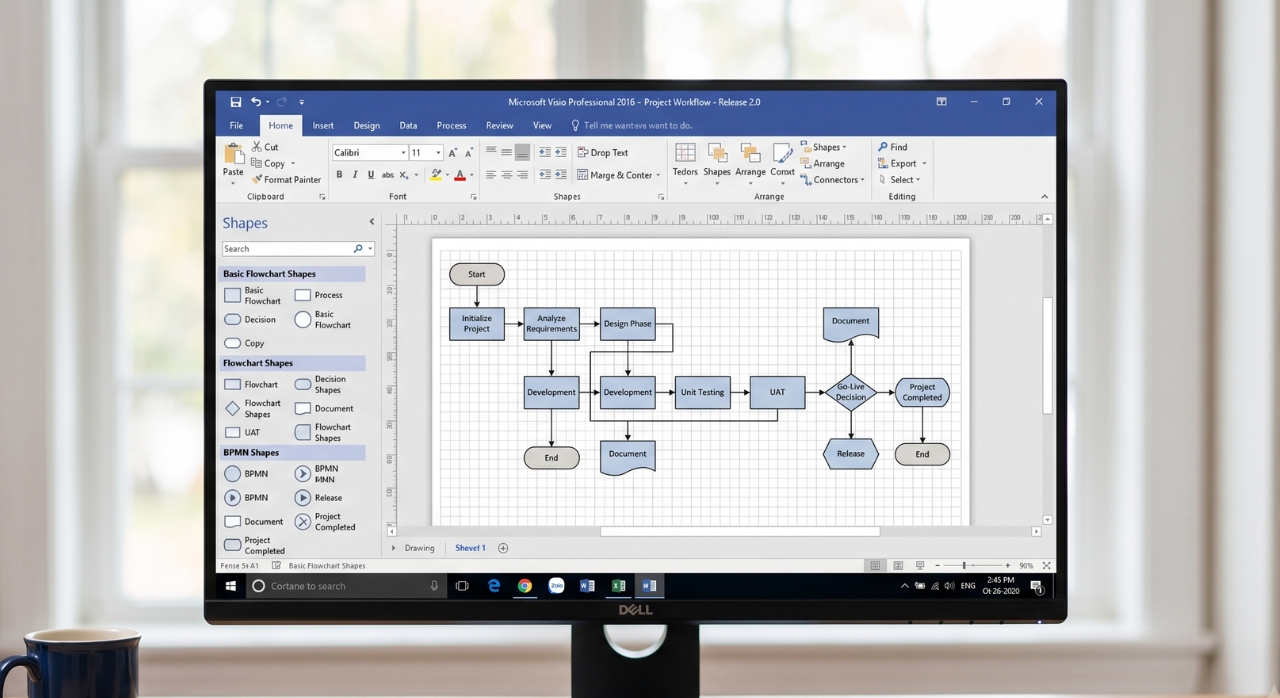Click the add page plus icon

pos(503,548)
